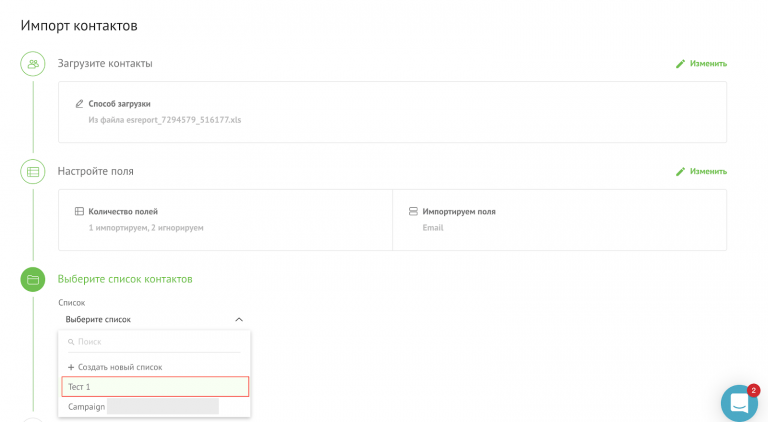
Task: Click Изменить link for Загрузите контакты
Action: [x=708, y=64]
